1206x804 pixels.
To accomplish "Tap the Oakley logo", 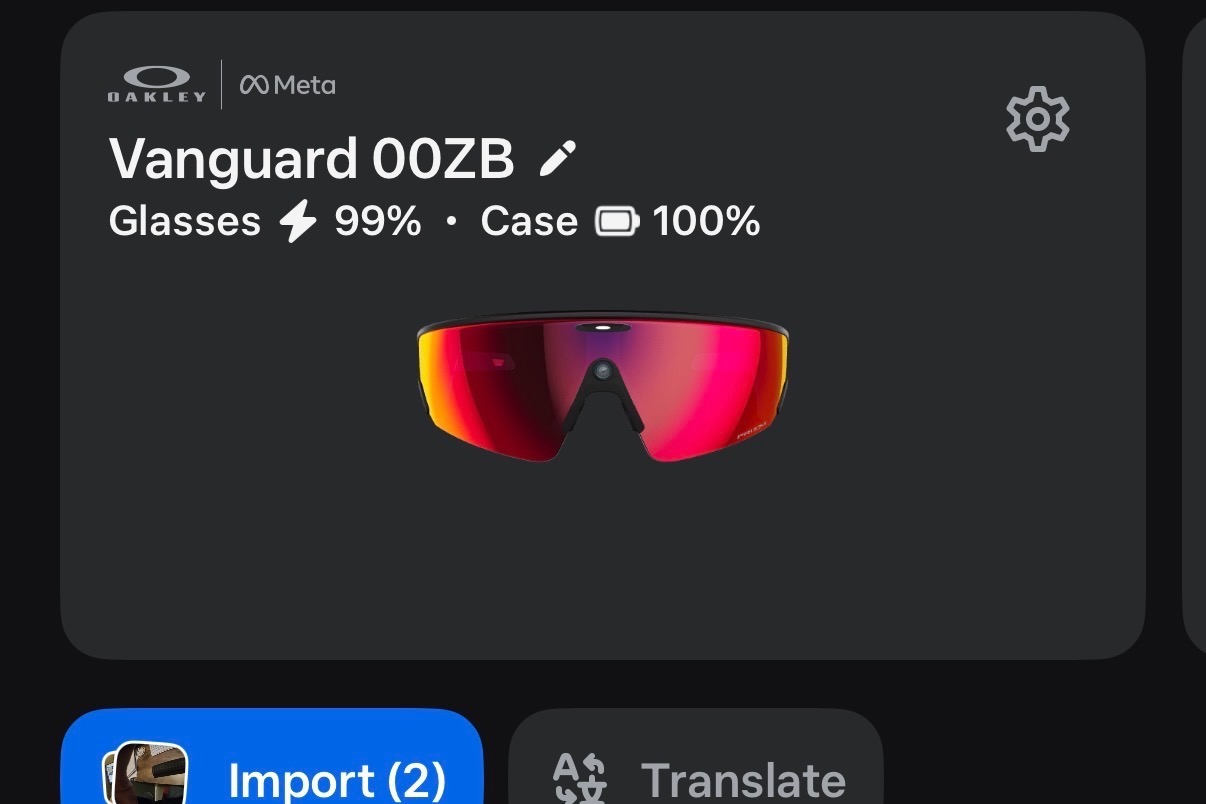I will pyautogui.click(x=157, y=84).
